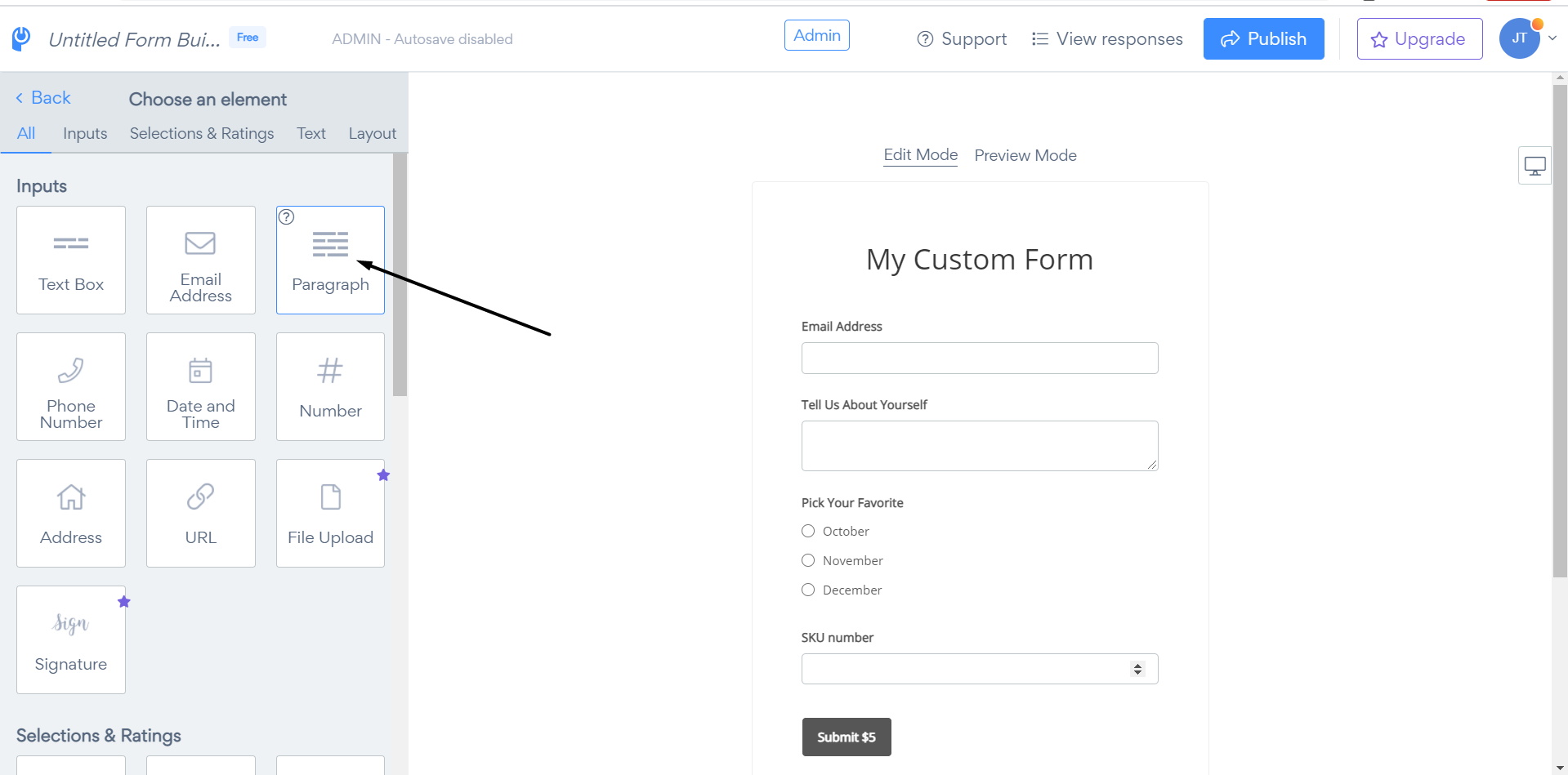Switch to Edit Mode

[921, 154]
